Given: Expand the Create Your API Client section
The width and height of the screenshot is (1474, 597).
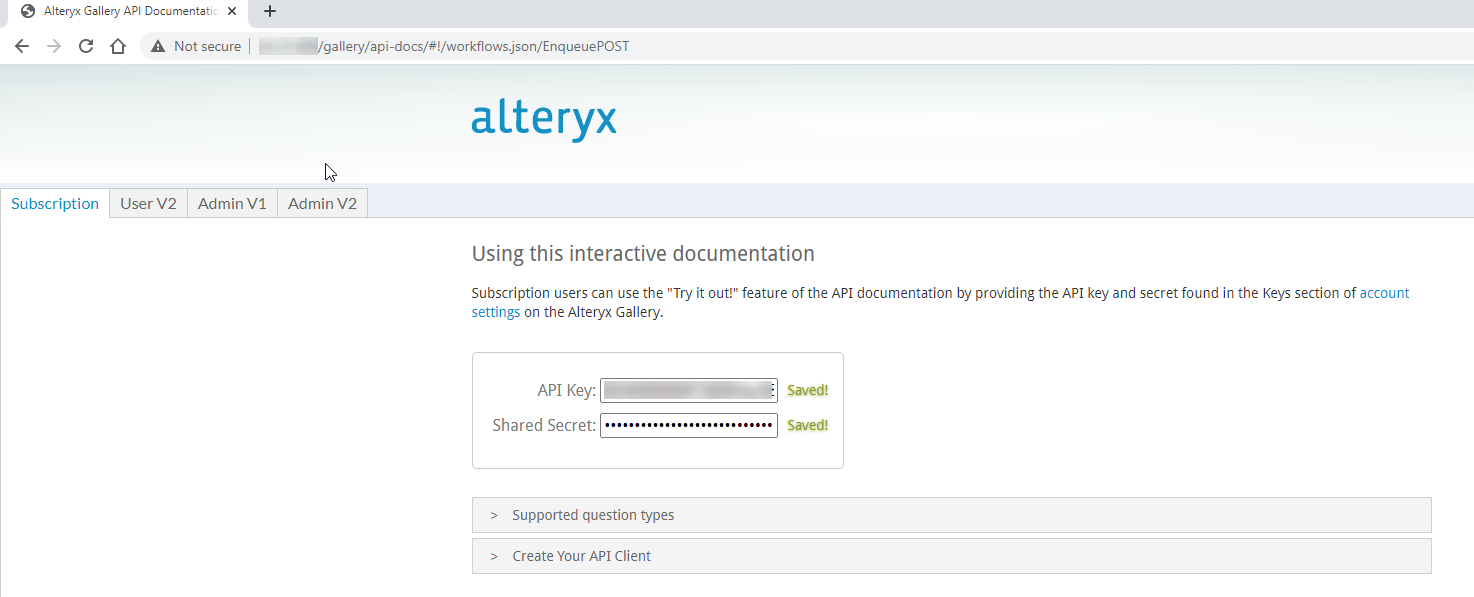Looking at the screenshot, I should 581,556.
